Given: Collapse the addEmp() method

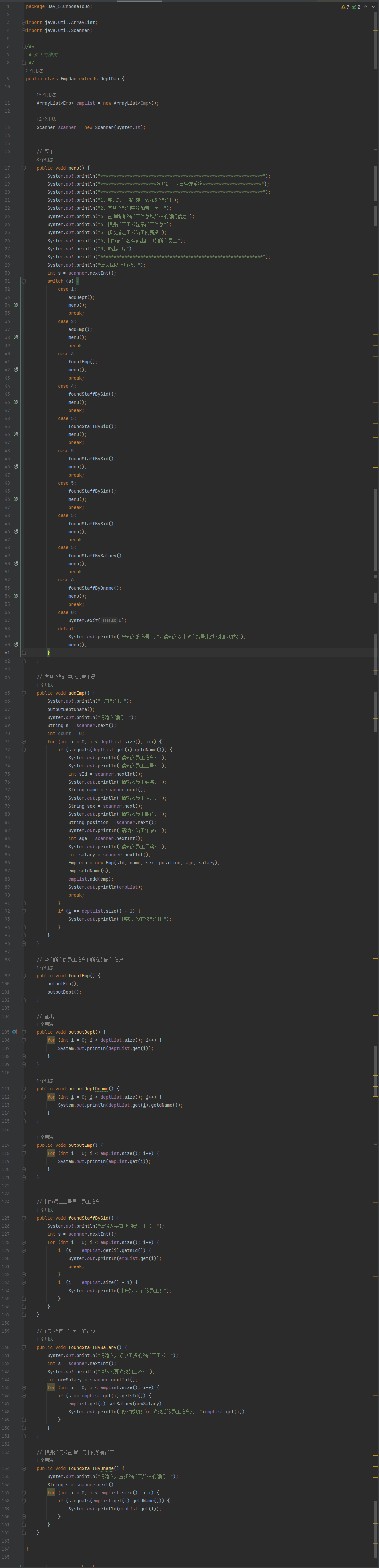Looking at the screenshot, I should (24, 693).
